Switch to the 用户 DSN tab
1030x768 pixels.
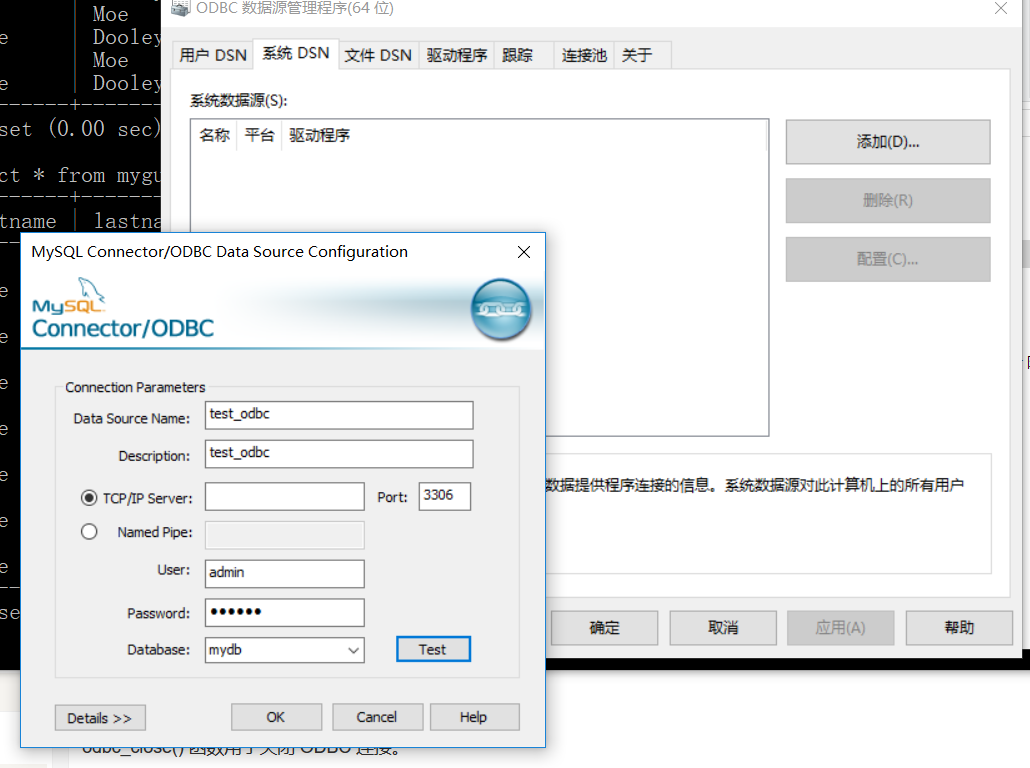[213, 55]
